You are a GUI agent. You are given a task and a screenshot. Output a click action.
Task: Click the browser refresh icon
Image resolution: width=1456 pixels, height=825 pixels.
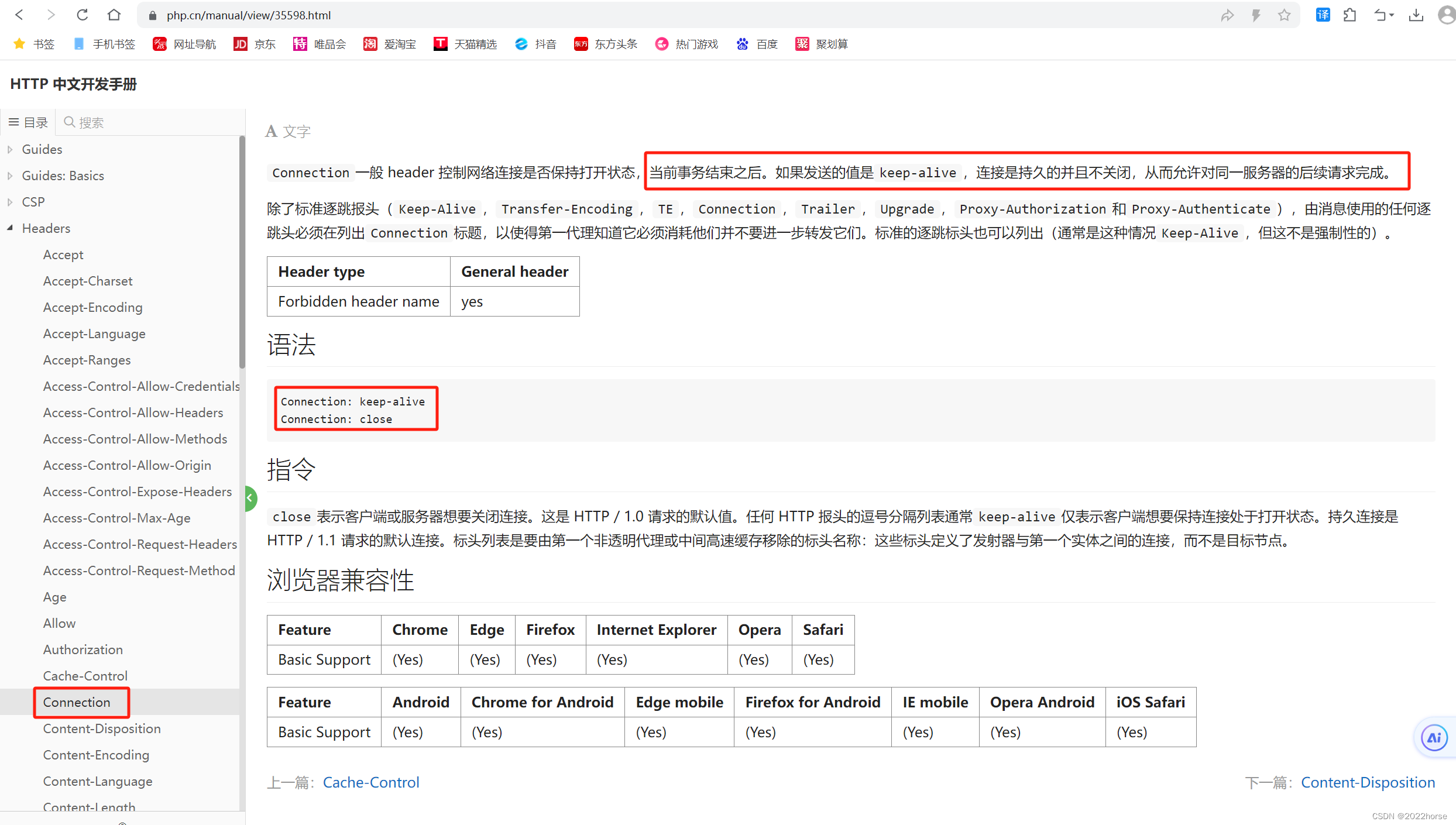coord(85,15)
